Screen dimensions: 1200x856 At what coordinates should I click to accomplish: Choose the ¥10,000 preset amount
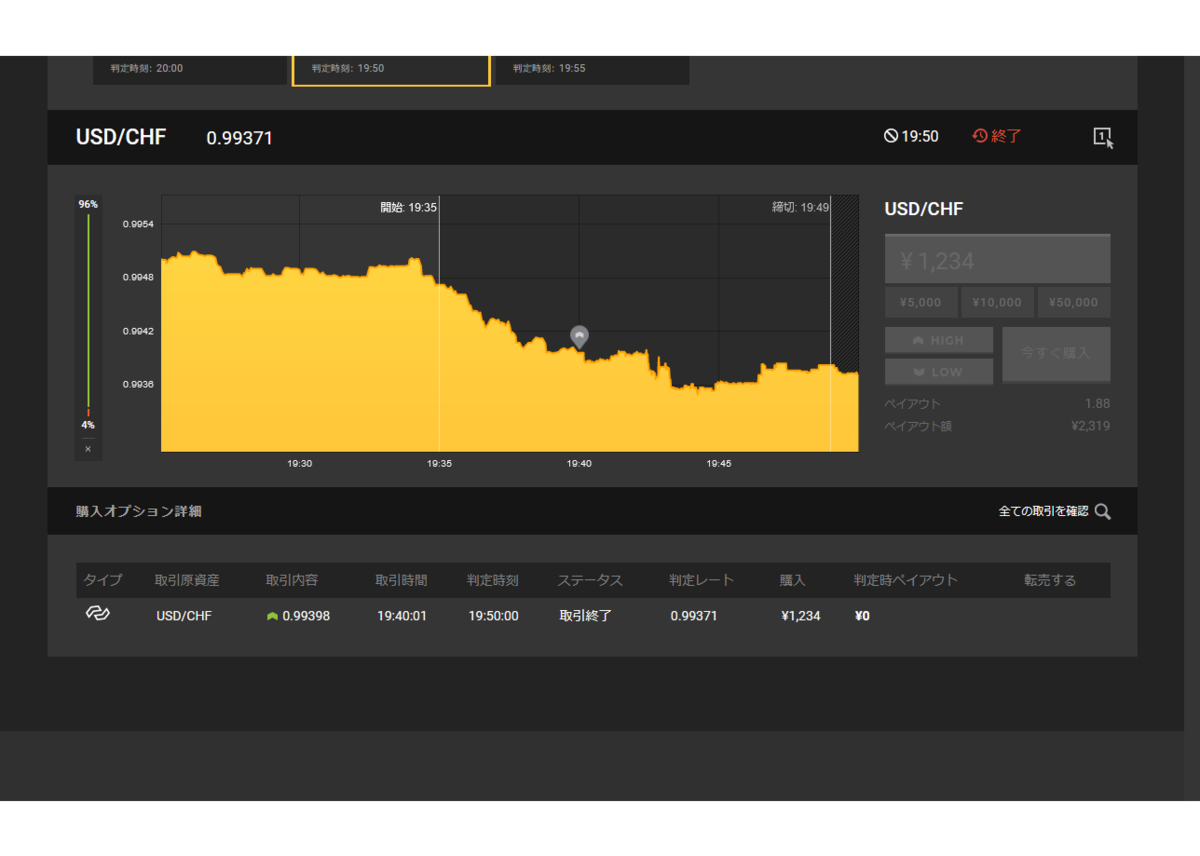998,302
